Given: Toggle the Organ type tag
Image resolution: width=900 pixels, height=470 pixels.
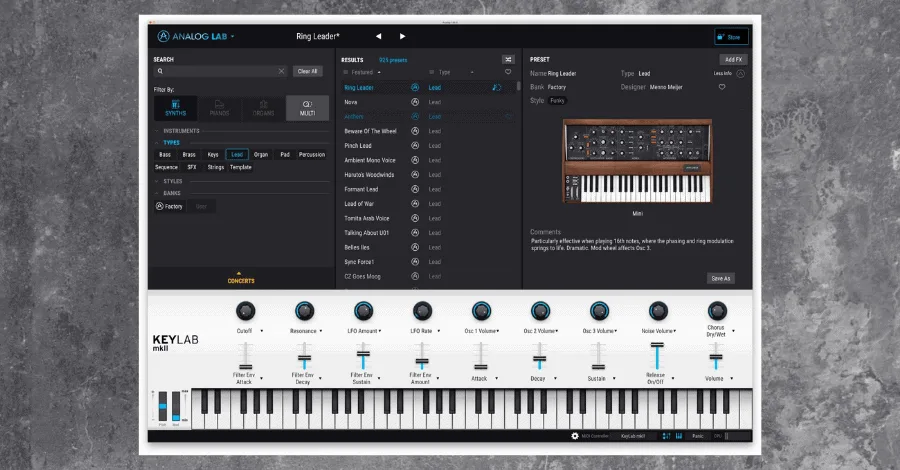Looking at the screenshot, I should click(x=261, y=154).
